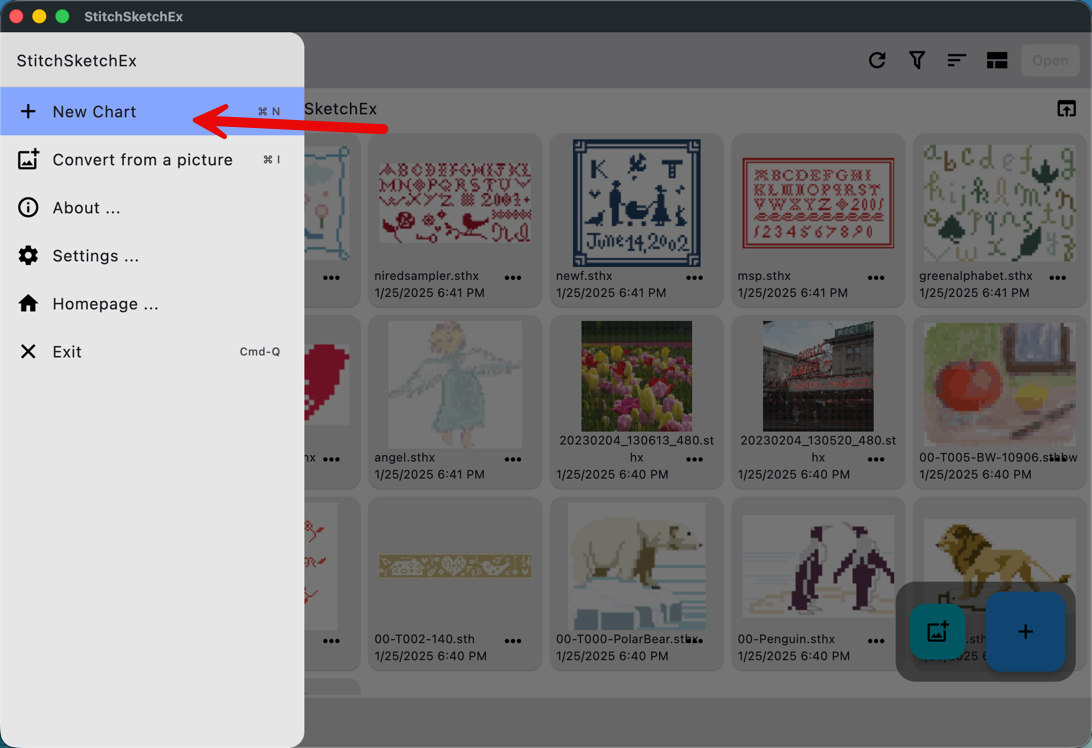Open more options for 00-T000-PolarBear.sthx

coord(694,641)
